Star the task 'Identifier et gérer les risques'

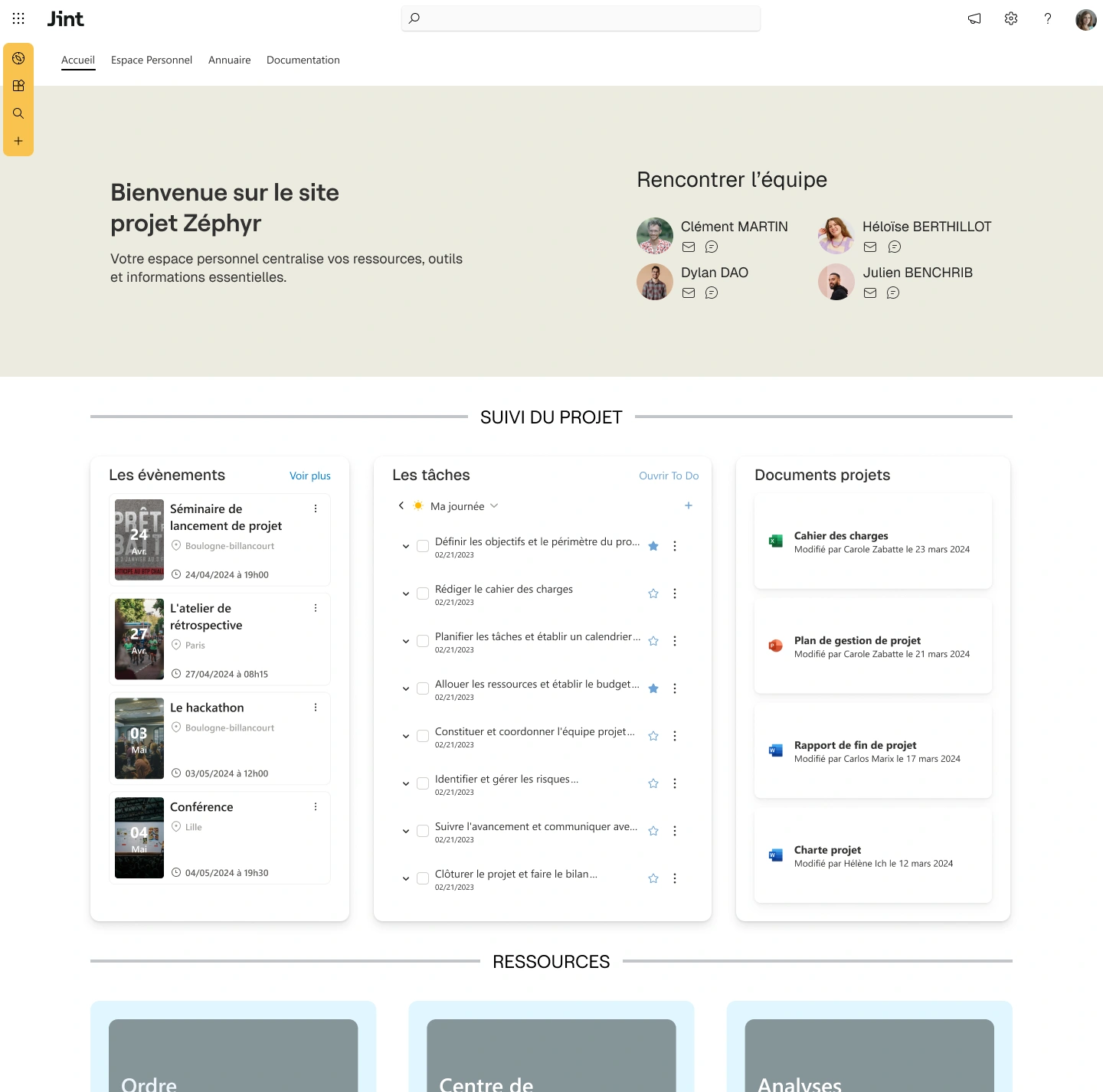653,783
